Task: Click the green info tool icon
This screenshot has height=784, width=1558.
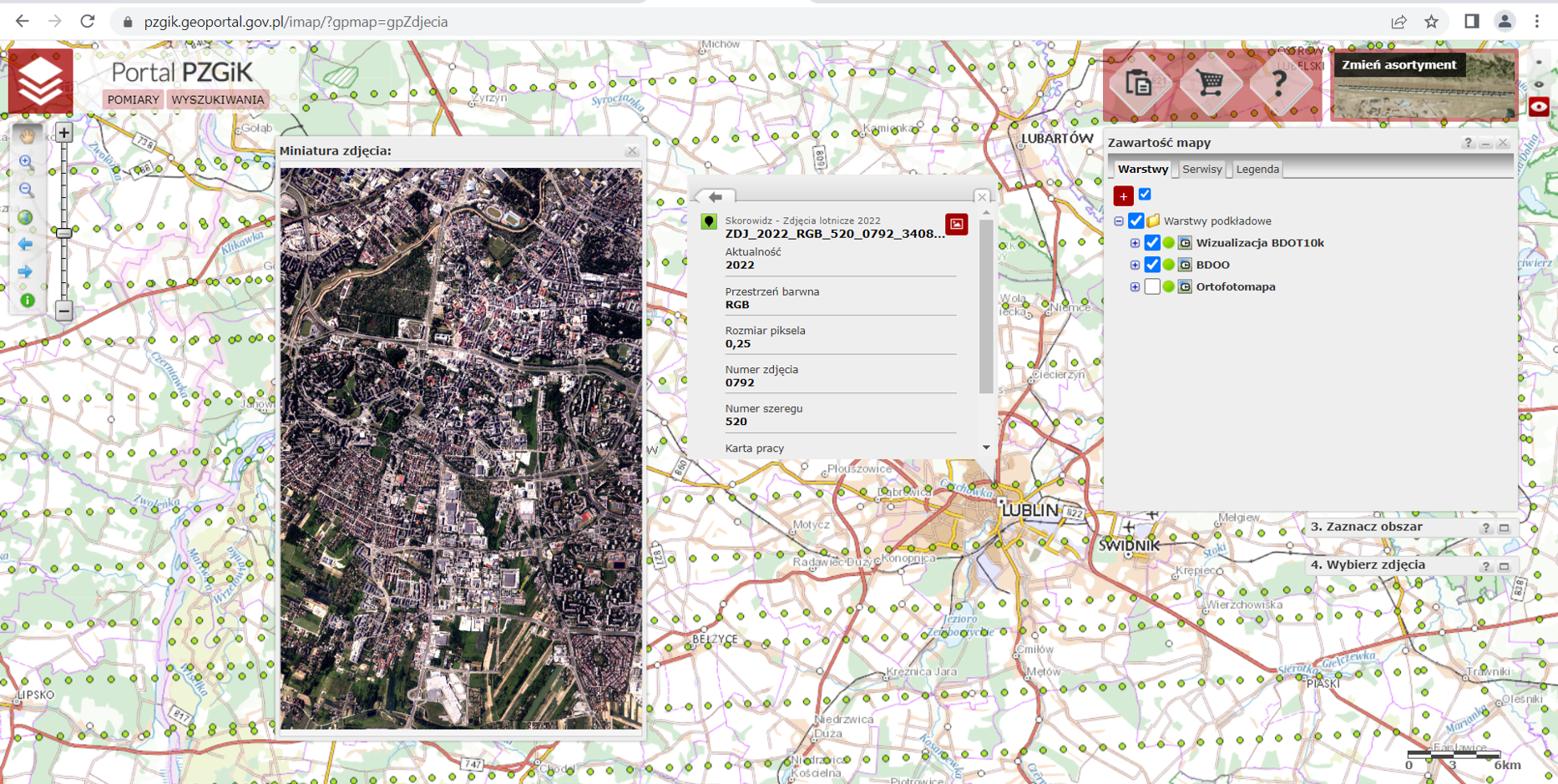Action: click(27, 300)
